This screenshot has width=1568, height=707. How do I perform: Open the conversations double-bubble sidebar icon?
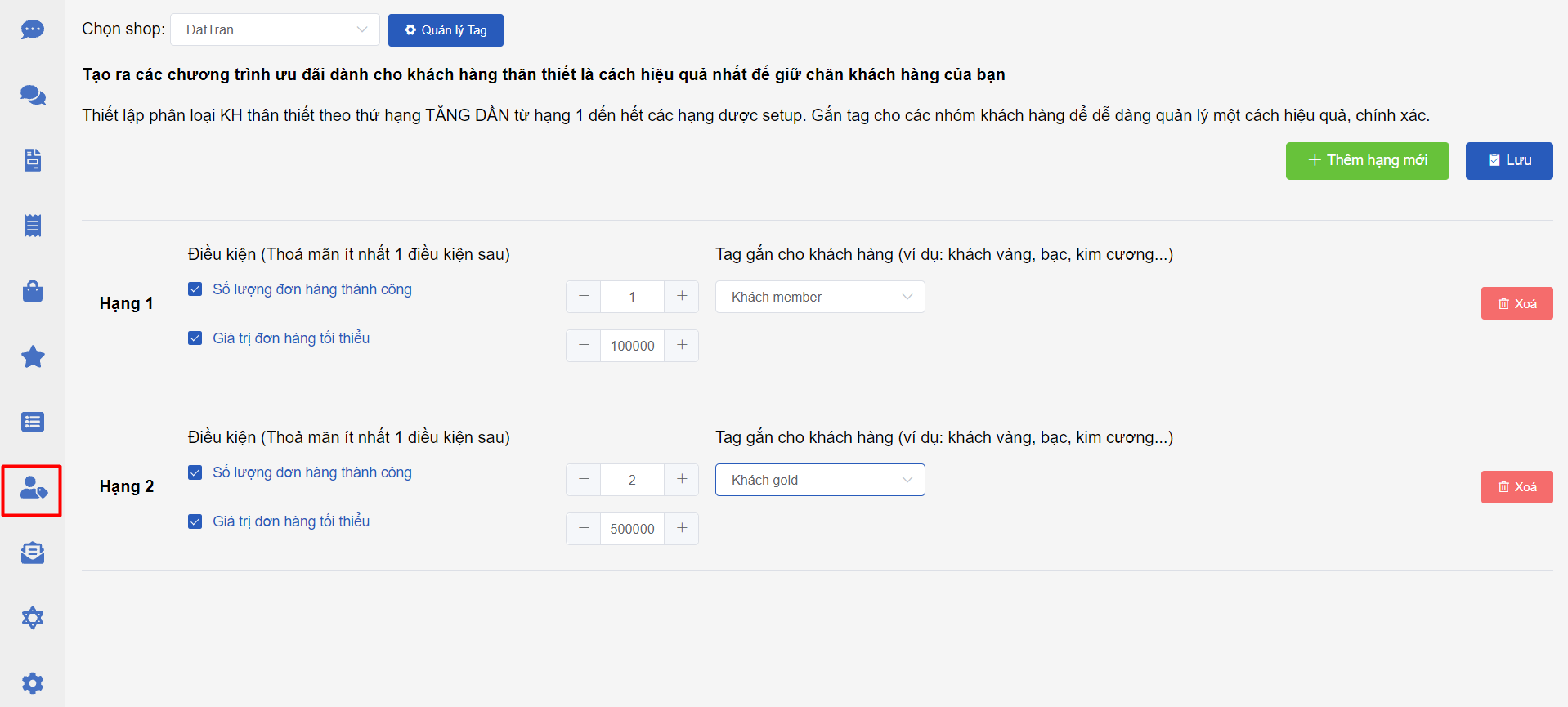tap(32, 96)
